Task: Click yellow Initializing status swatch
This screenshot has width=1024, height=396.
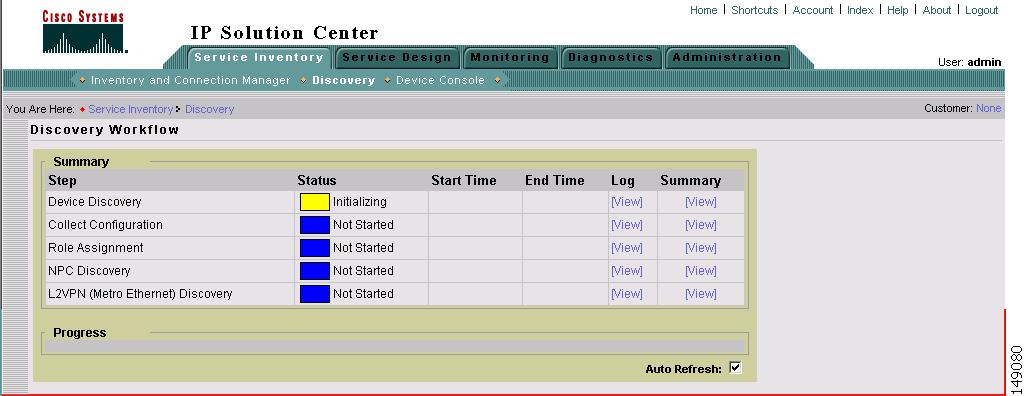Action: click(315, 202)
